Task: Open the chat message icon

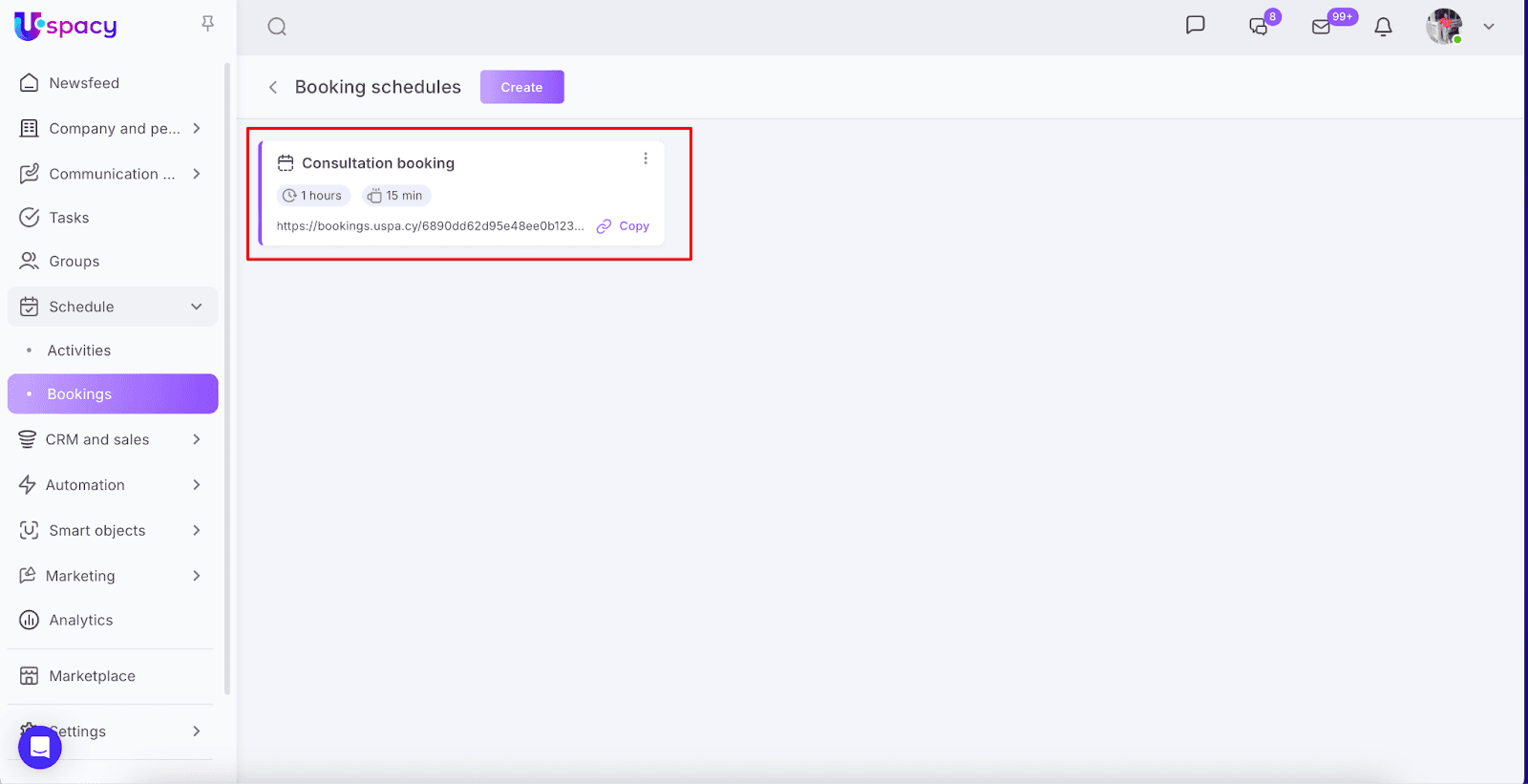Action: [1195, 26]
